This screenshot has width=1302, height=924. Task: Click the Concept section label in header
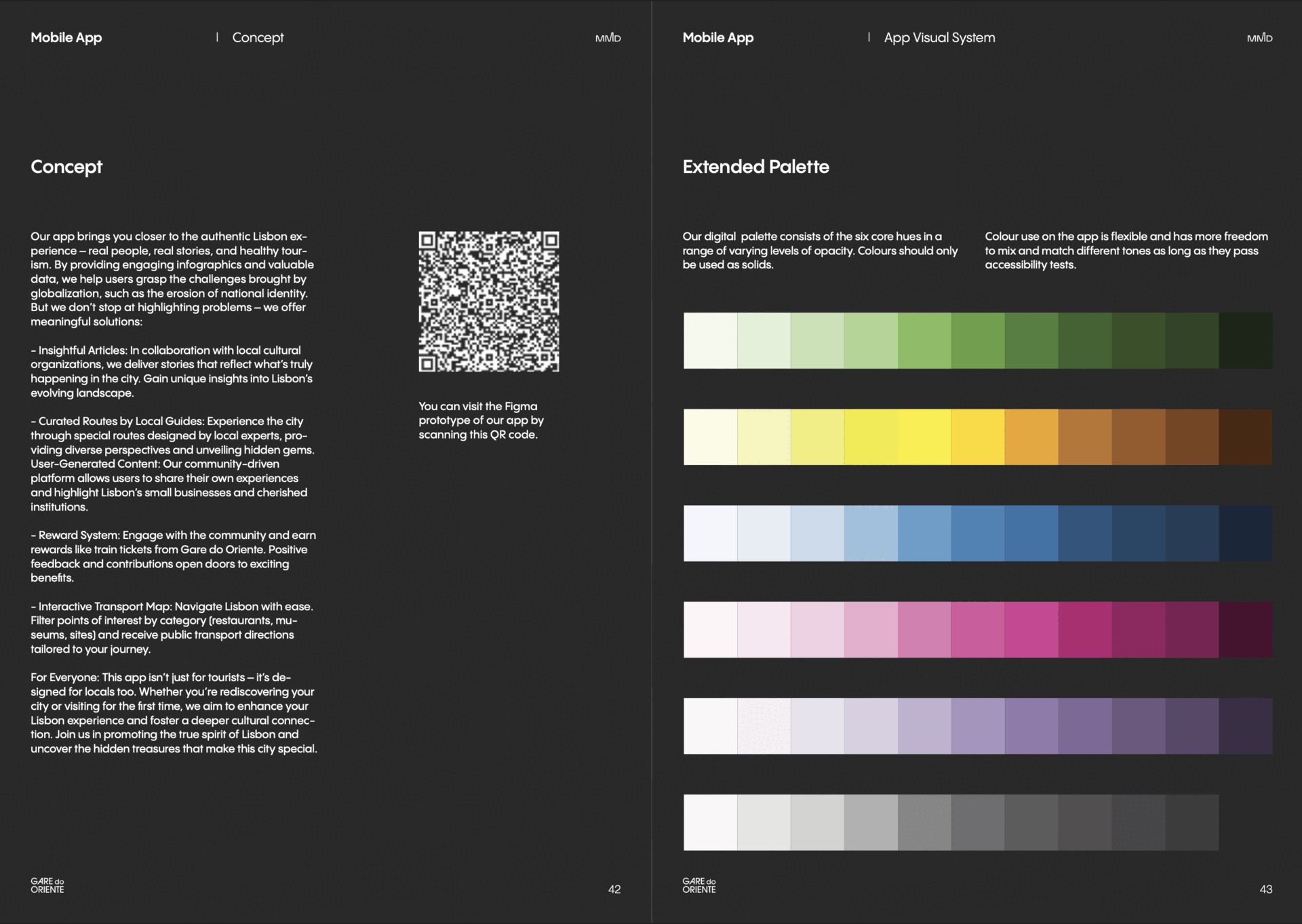[258, 38]
